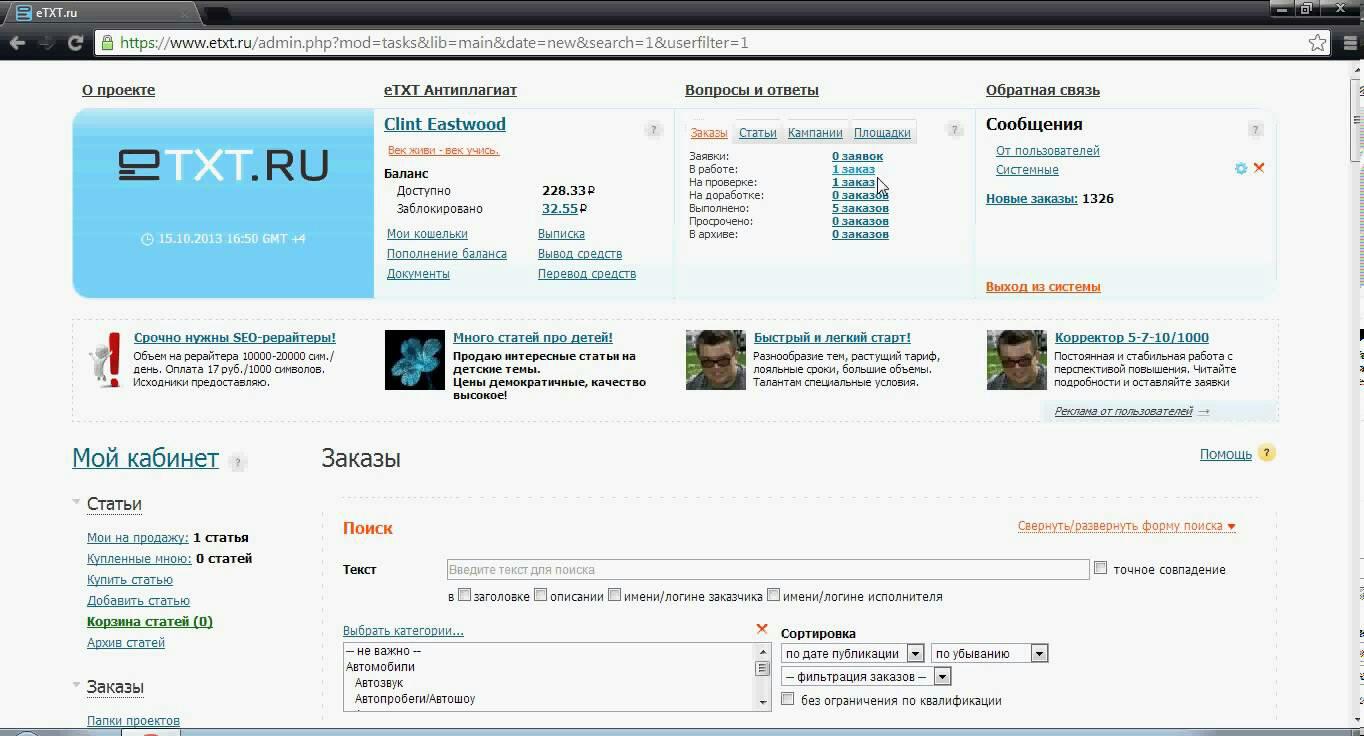Enable search in 'описании' checkbox

540,595
